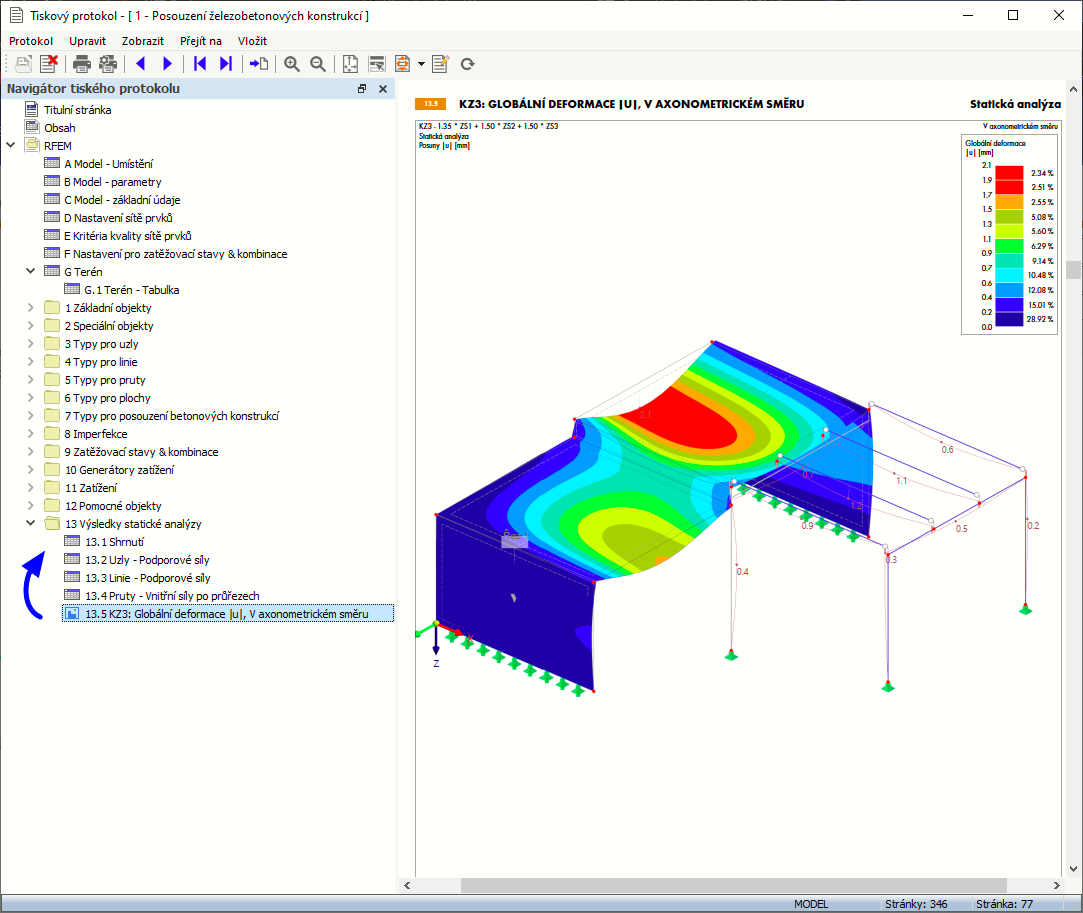Screen dimensions: 1083x913
Task: Go to previous page with left blue arrow
Action: [x=141, y=64]
